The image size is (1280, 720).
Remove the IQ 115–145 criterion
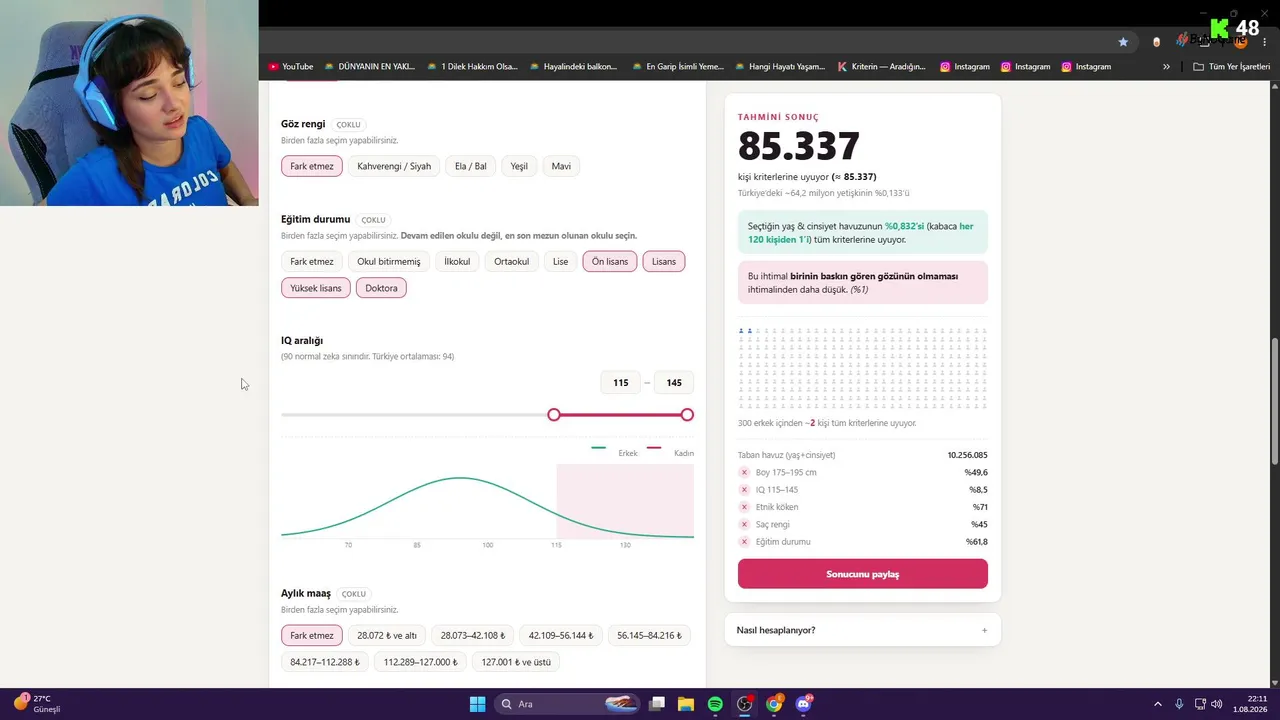point(744,490)
